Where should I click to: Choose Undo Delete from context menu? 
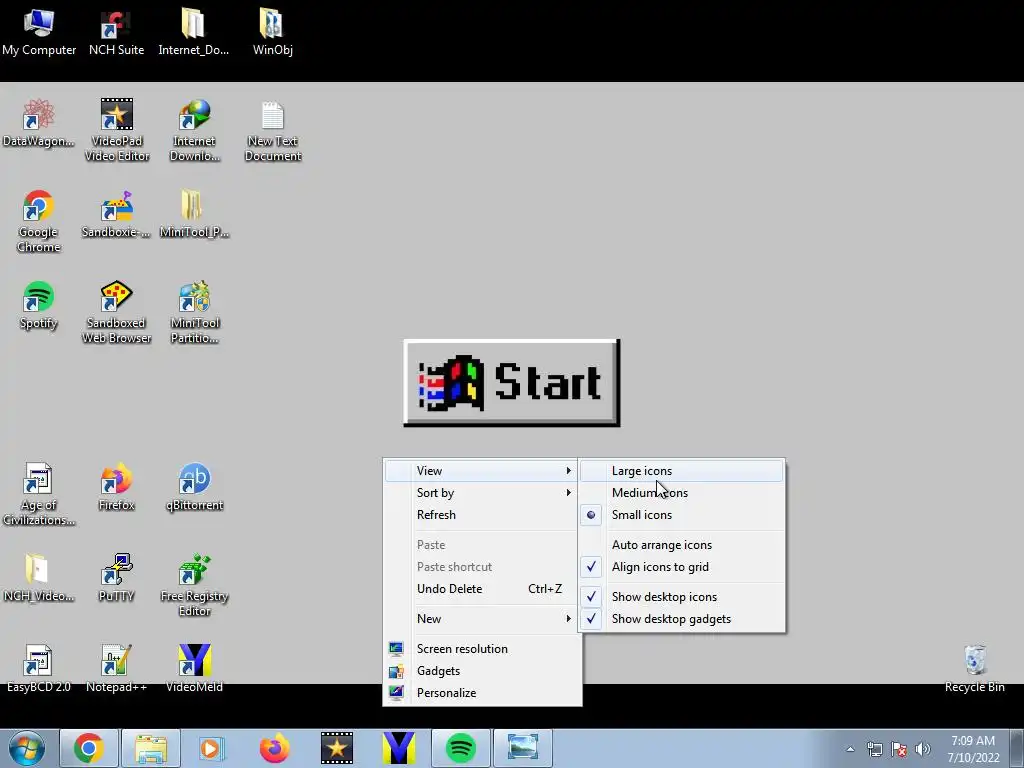(482, 589)
